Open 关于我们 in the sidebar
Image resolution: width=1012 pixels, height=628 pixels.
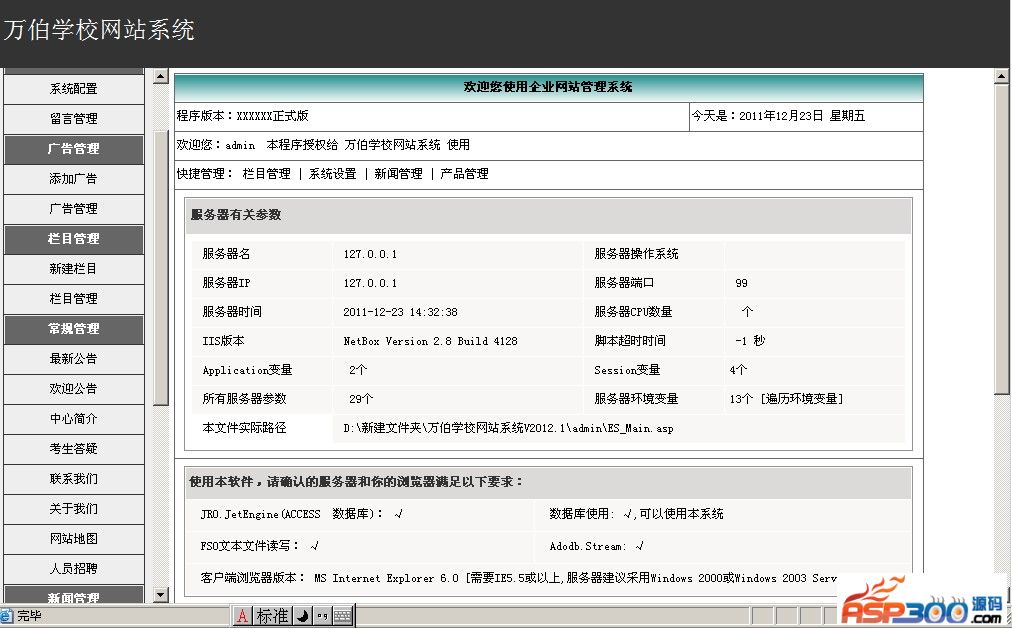74,509
